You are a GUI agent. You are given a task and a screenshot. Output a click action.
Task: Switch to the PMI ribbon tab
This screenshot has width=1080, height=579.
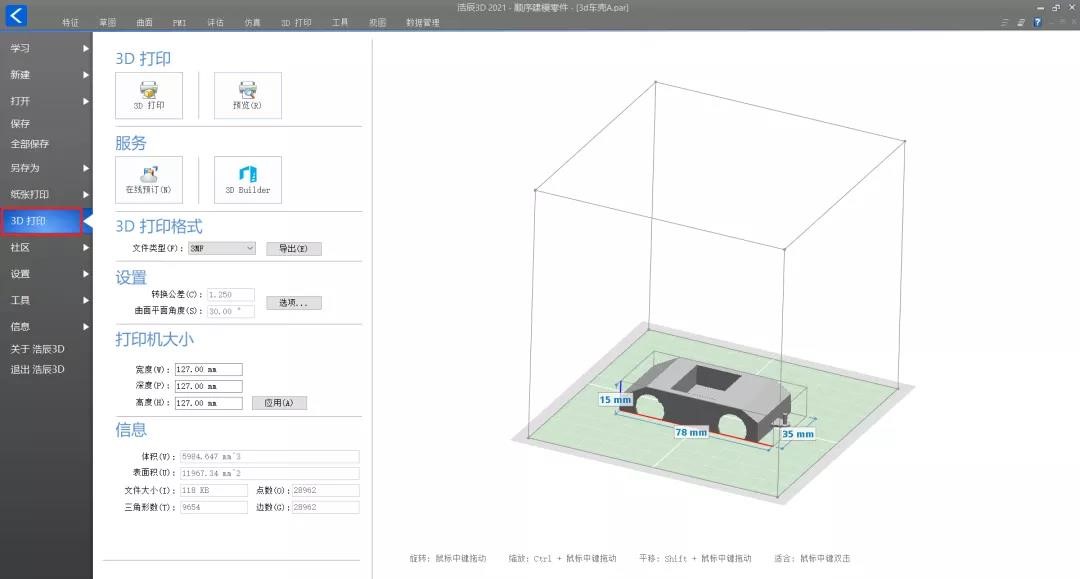point(180,23)
